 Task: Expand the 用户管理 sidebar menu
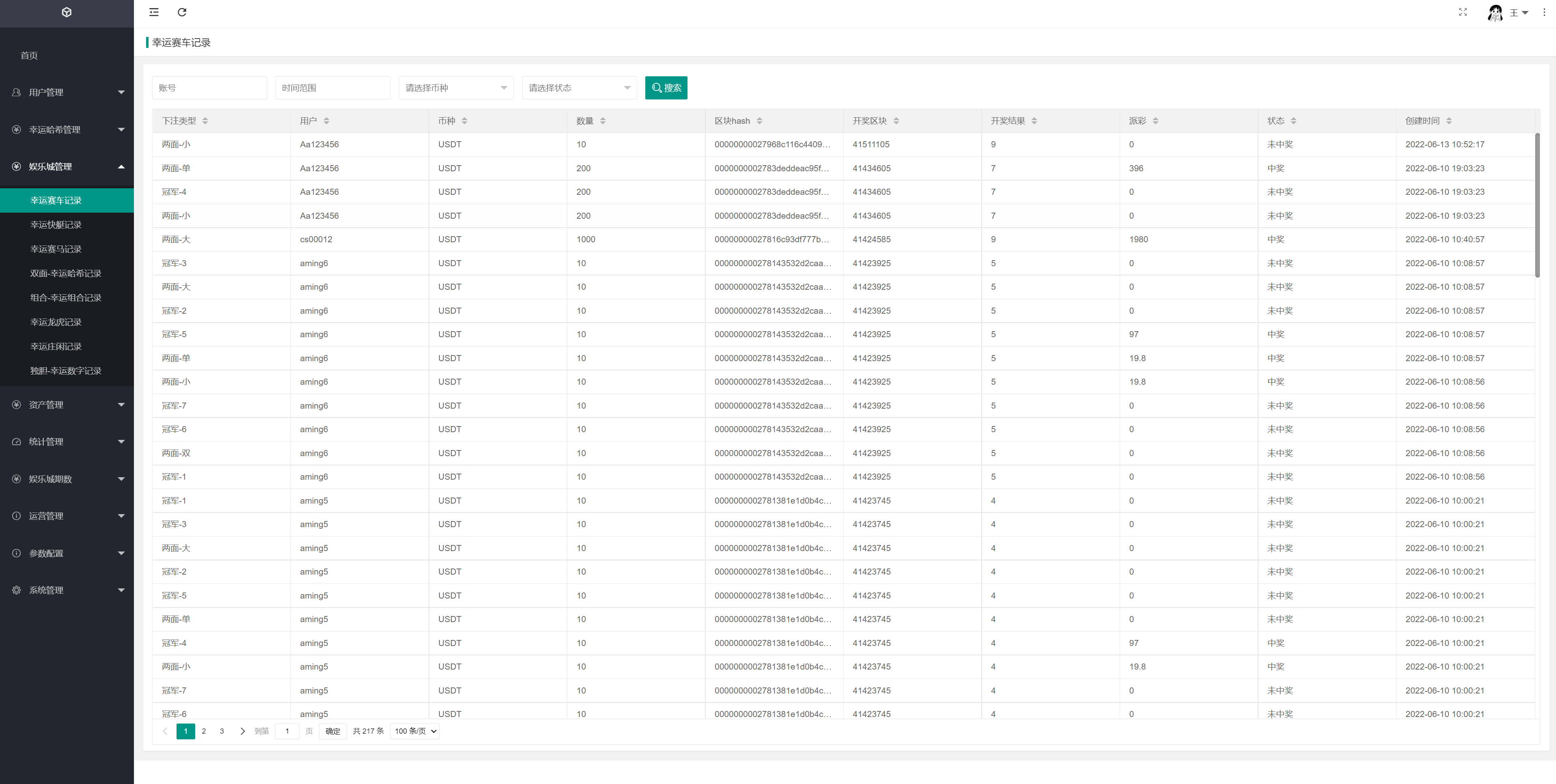pyautogui.click(x=67, y=93)
